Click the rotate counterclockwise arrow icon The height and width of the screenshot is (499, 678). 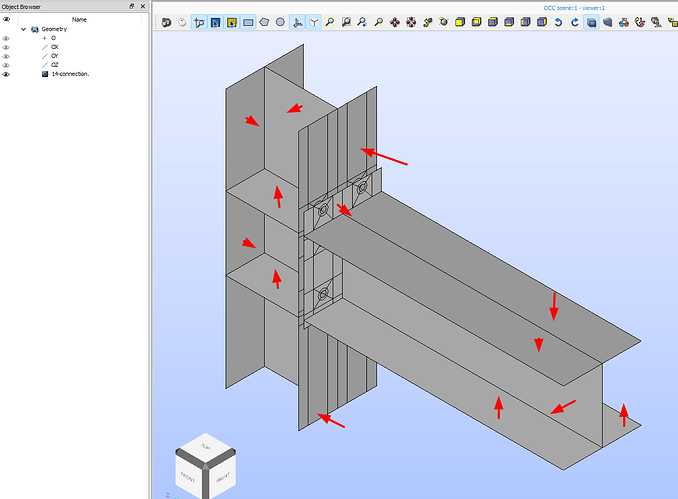[559, 21]
